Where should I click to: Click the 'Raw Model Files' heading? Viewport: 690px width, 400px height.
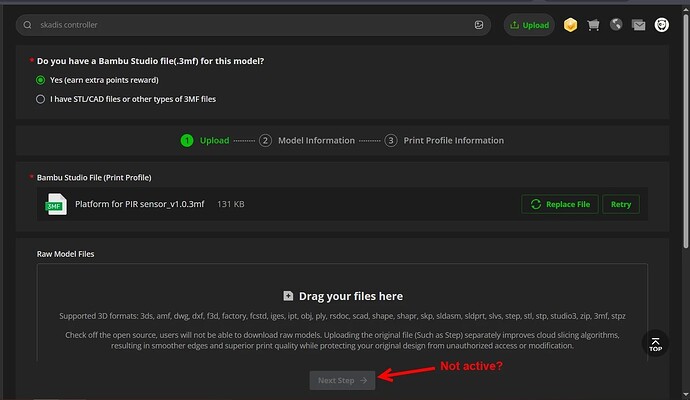pos(65,254)
